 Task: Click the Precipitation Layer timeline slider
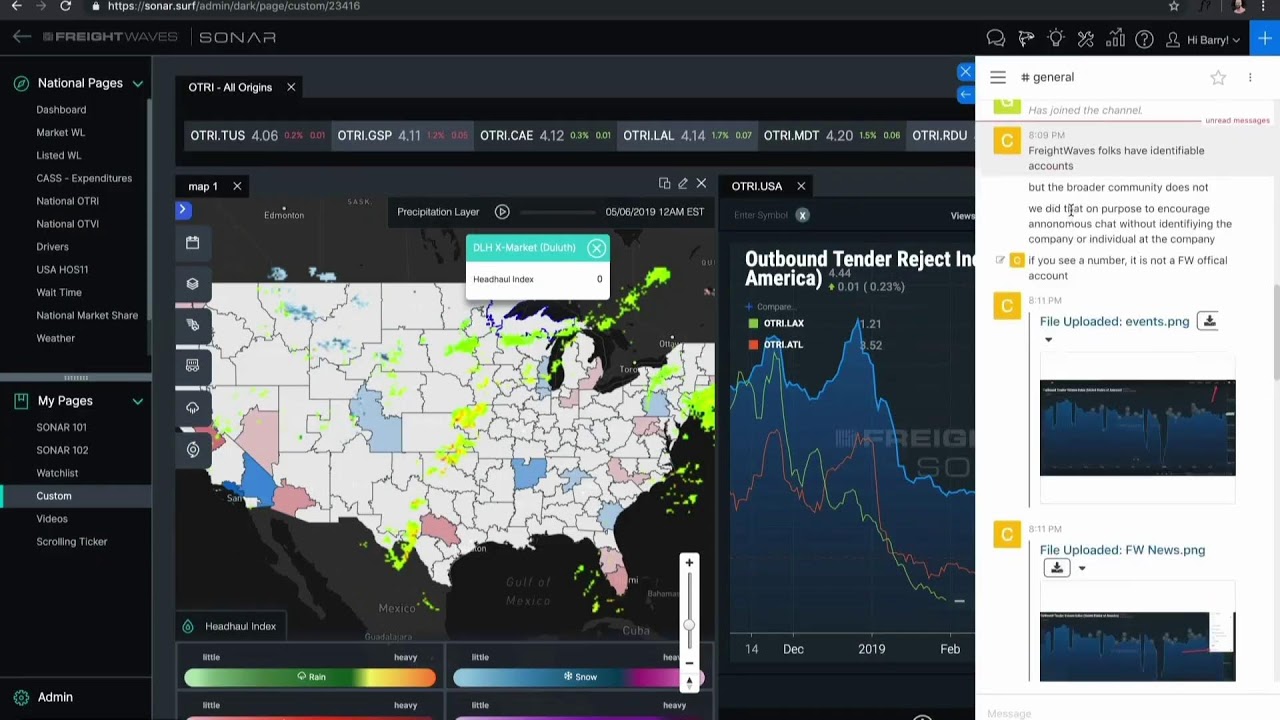point(556,212)
